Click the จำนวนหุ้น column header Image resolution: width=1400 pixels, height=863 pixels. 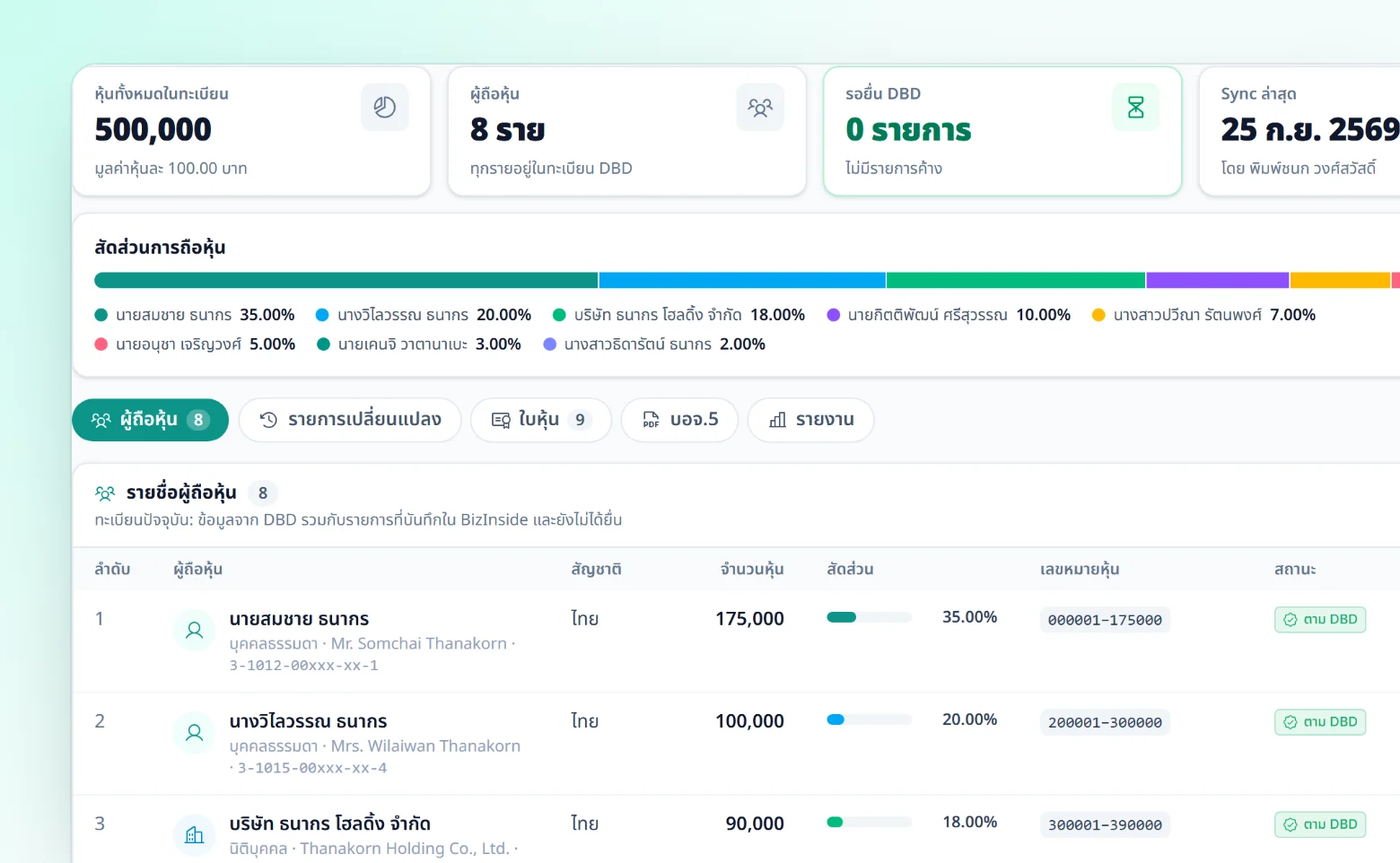752,570
